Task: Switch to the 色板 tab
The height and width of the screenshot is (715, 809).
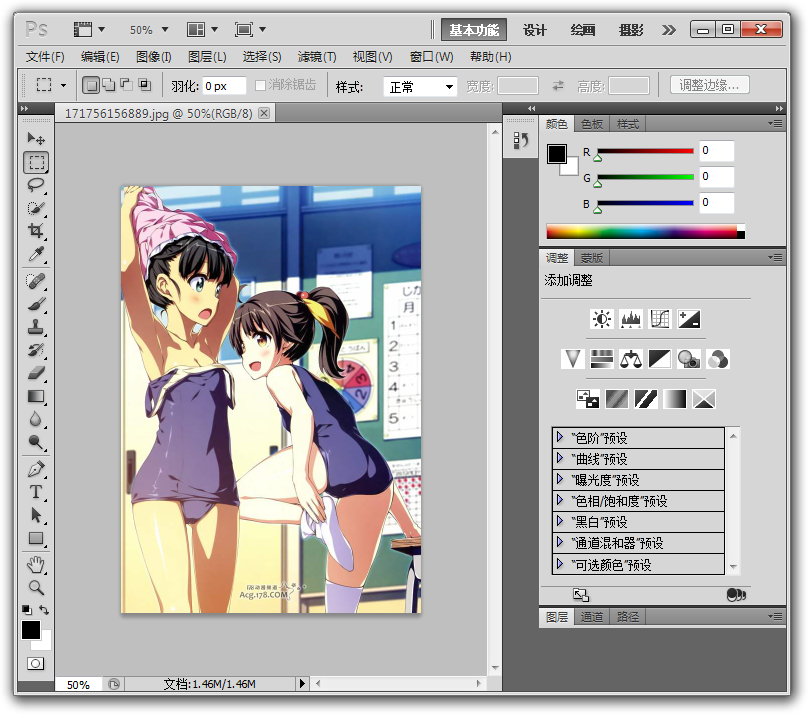Action: [592, 124]
